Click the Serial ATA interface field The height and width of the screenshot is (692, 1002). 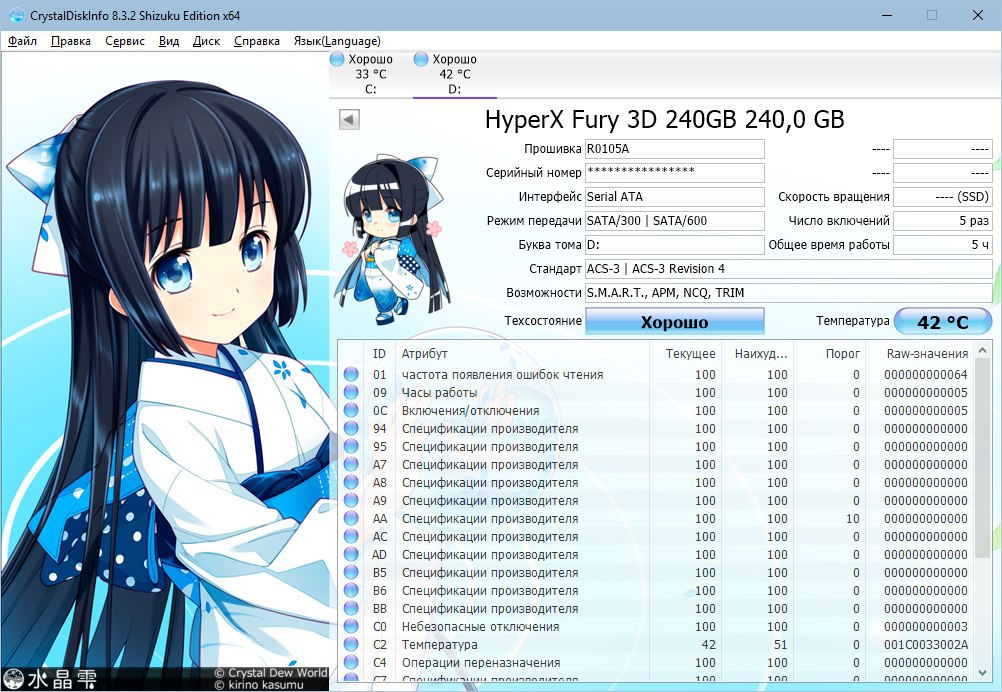point(674,197)
